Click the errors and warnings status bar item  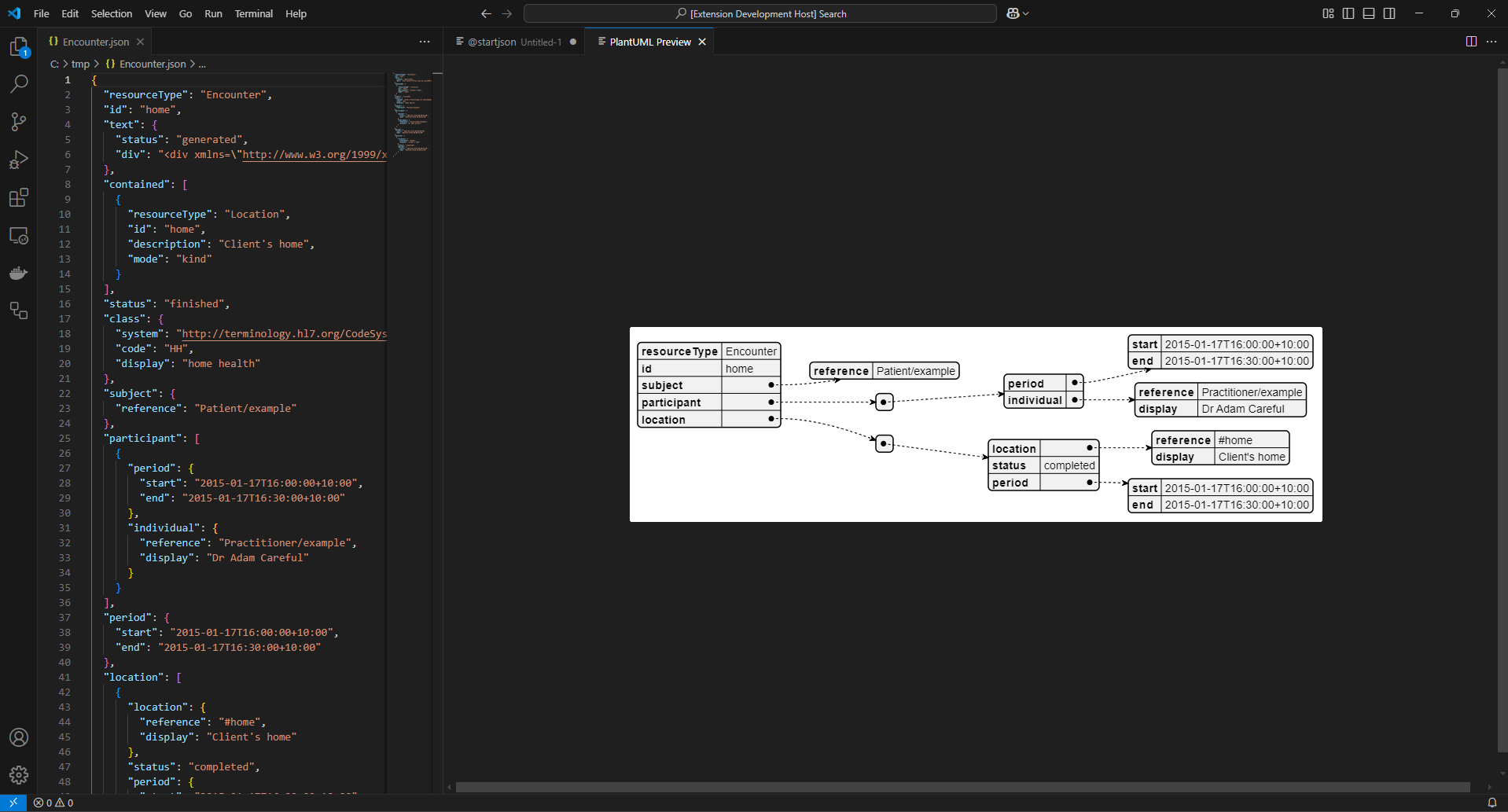tap(55, 803)
